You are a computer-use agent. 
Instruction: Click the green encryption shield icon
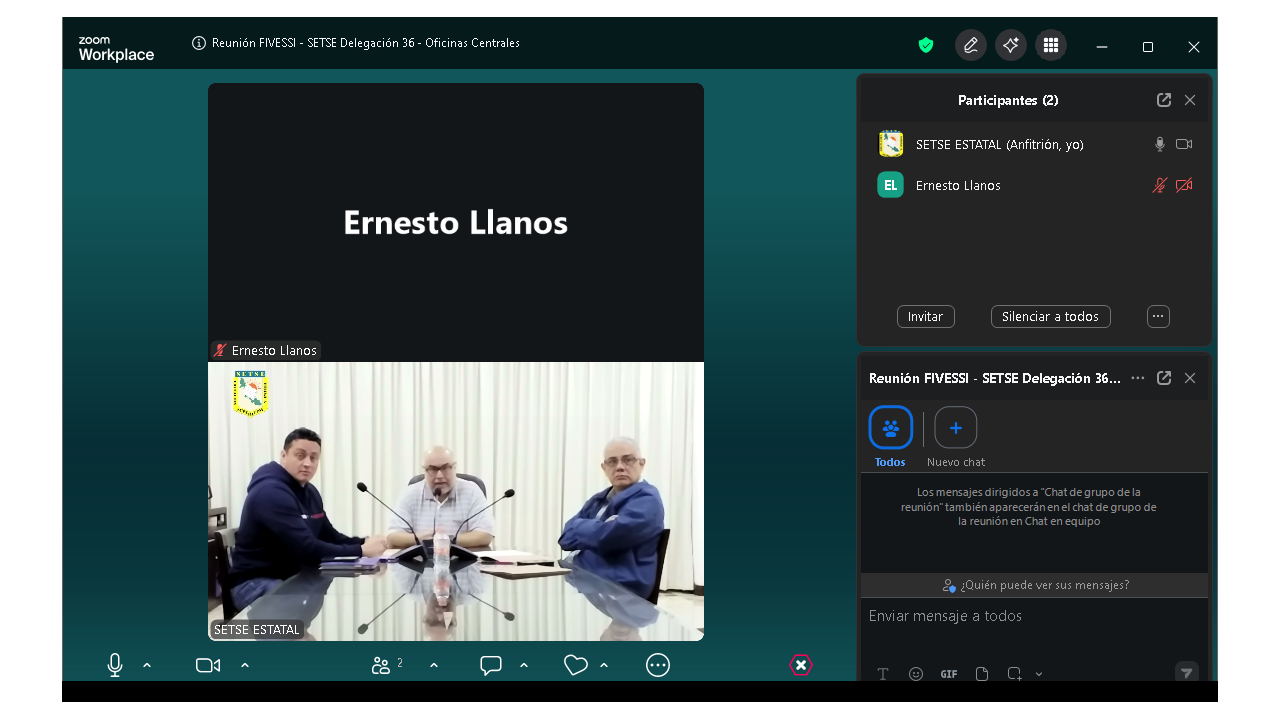tap(926, 45)
